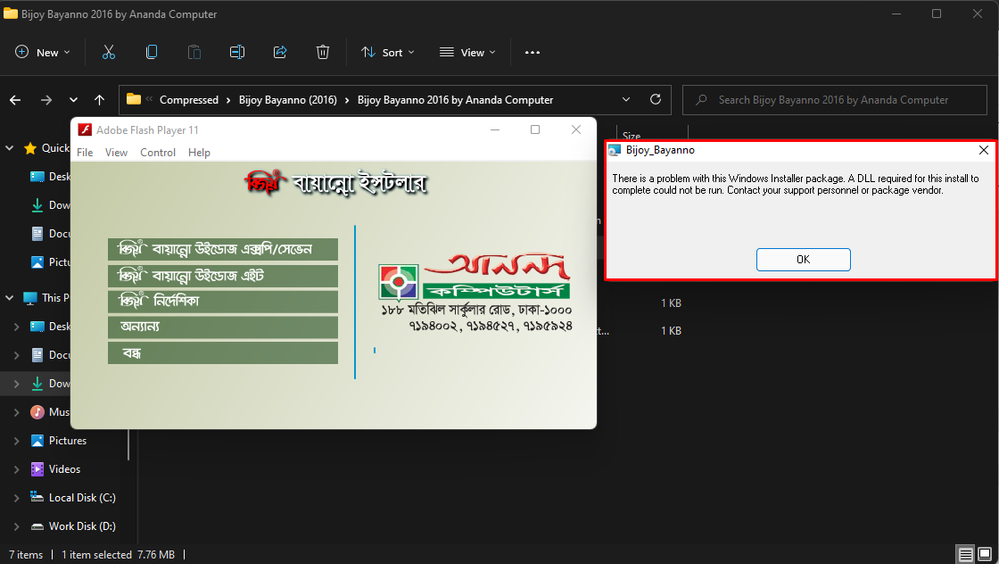
Task: Refresh the current folder view
Action: 655,99
